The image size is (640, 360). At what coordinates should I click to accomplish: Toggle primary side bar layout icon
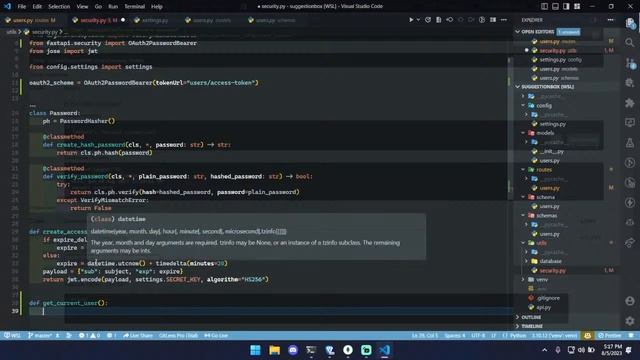coord(544,6)
